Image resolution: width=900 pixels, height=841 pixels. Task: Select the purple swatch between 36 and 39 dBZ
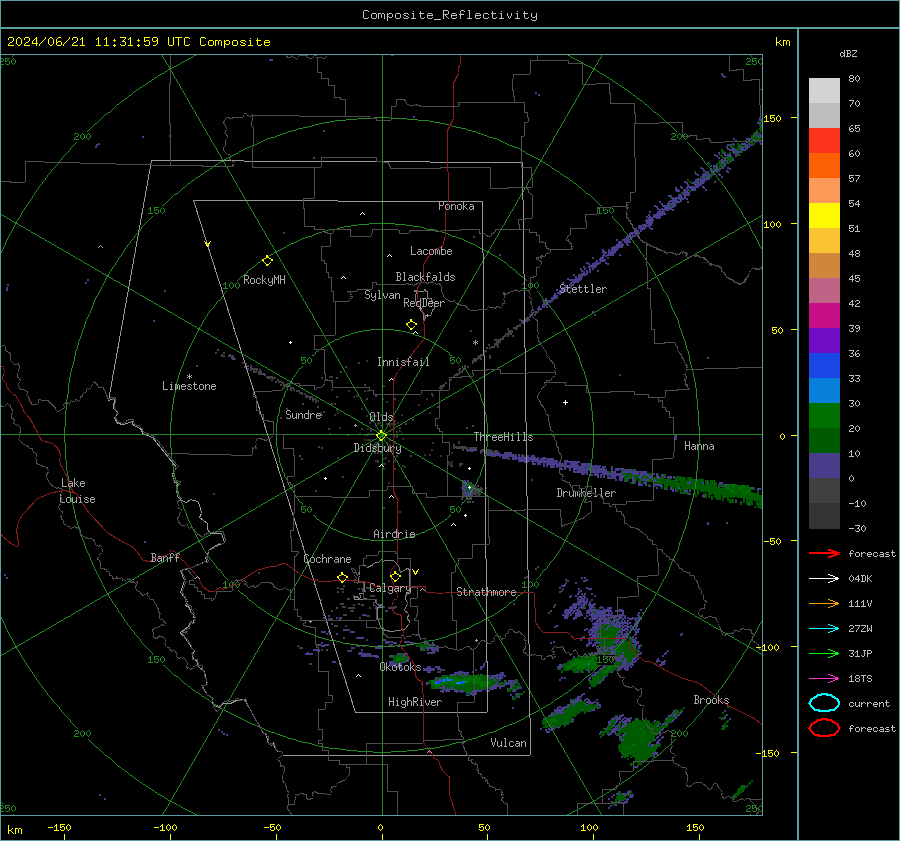pos(824,340)
